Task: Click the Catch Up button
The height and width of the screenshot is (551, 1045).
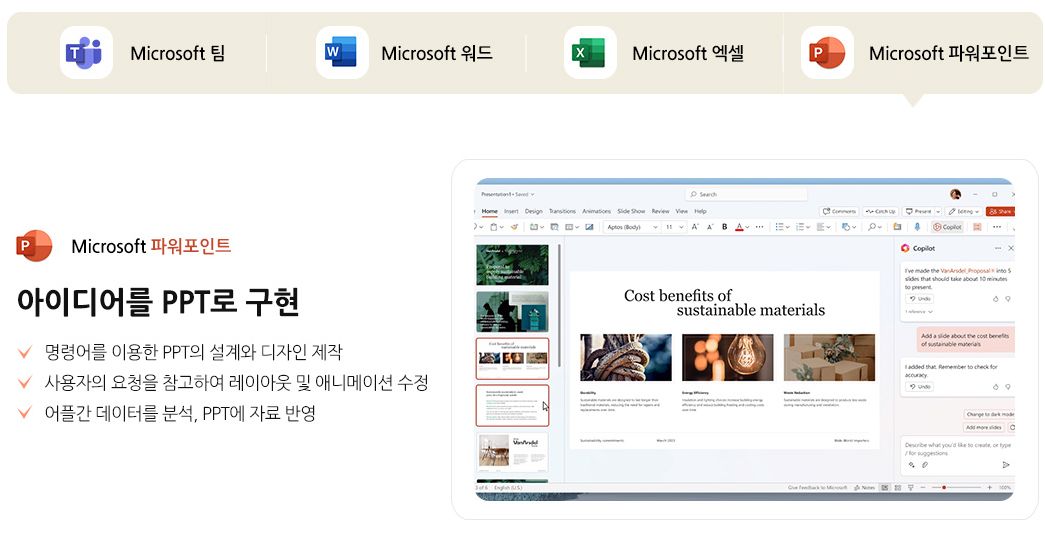Action: [x=881, y=211]
